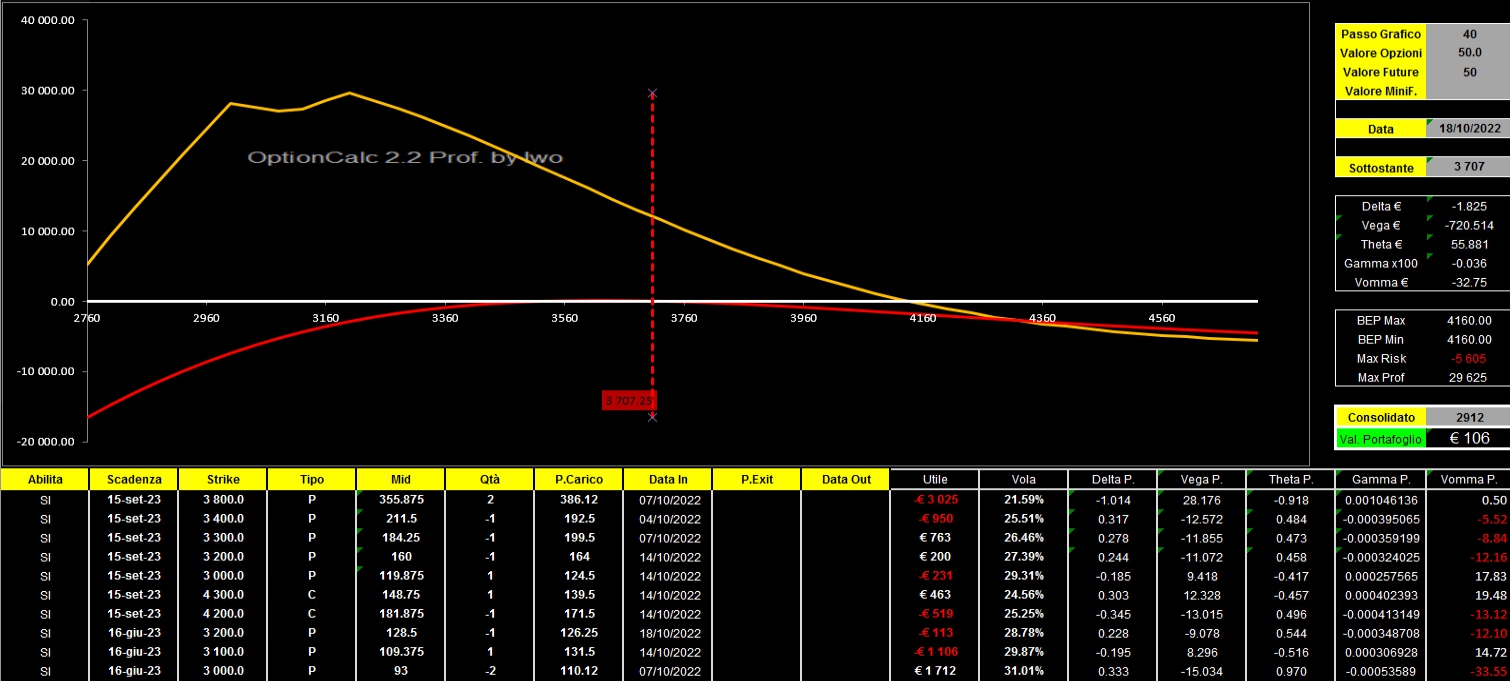Select the Mid value 211.5
This screenshot has height=681, width=1510.
pos(401,518)
